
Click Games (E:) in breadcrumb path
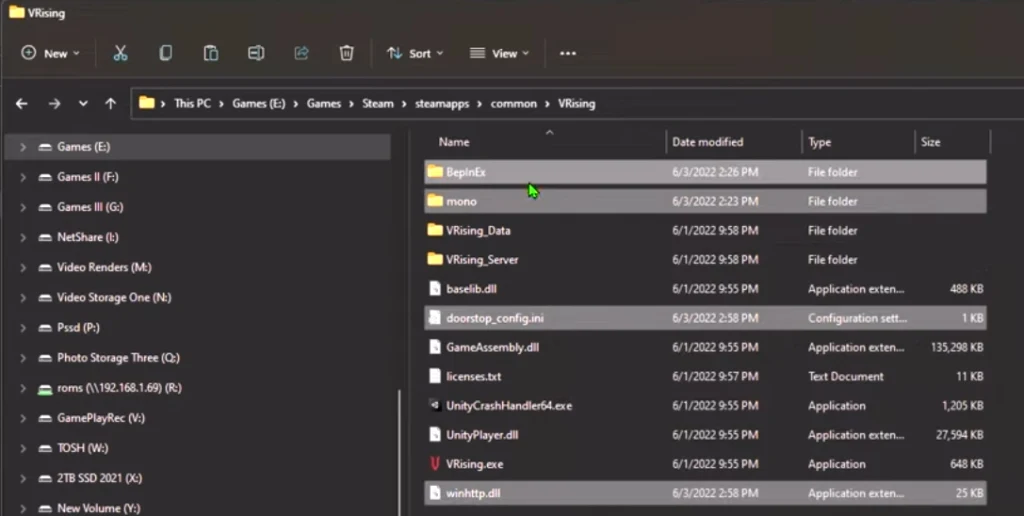click(x=259, y=104)
